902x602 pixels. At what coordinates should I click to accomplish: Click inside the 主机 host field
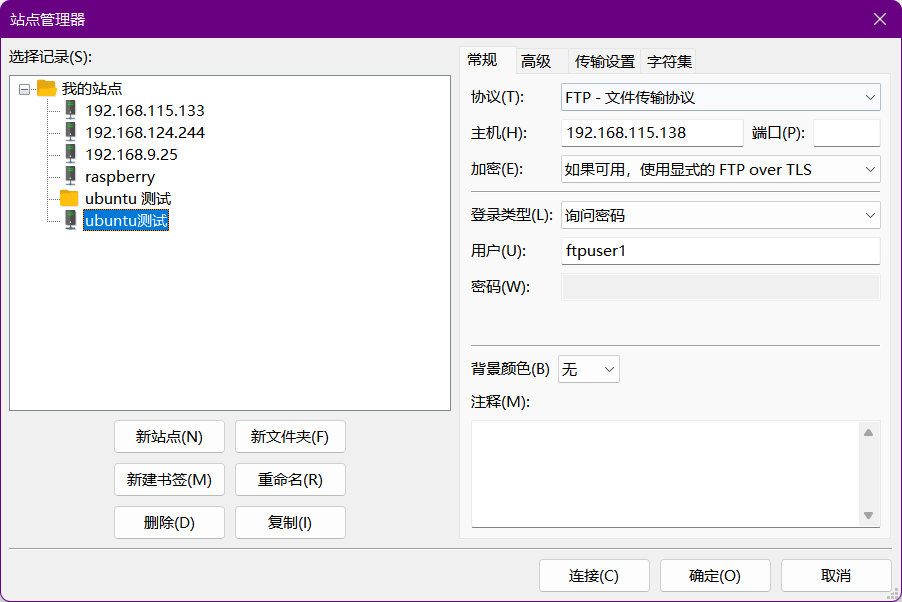[652, 132]
